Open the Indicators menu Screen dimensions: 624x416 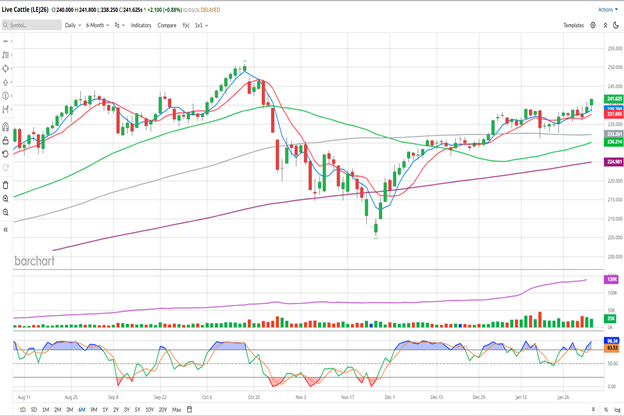coord(141,25)
